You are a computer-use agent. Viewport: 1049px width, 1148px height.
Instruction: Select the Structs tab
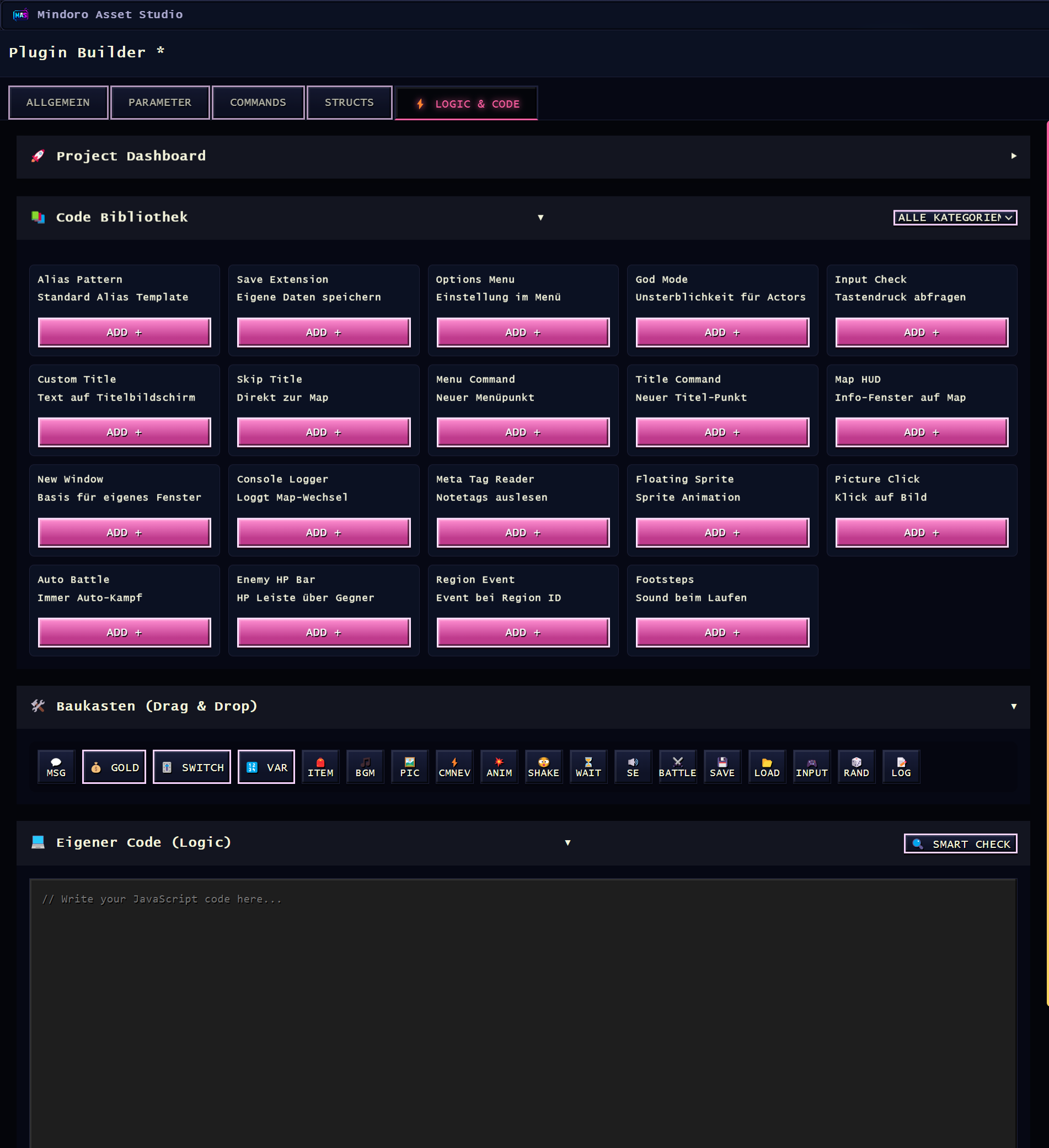click(350, 103)
